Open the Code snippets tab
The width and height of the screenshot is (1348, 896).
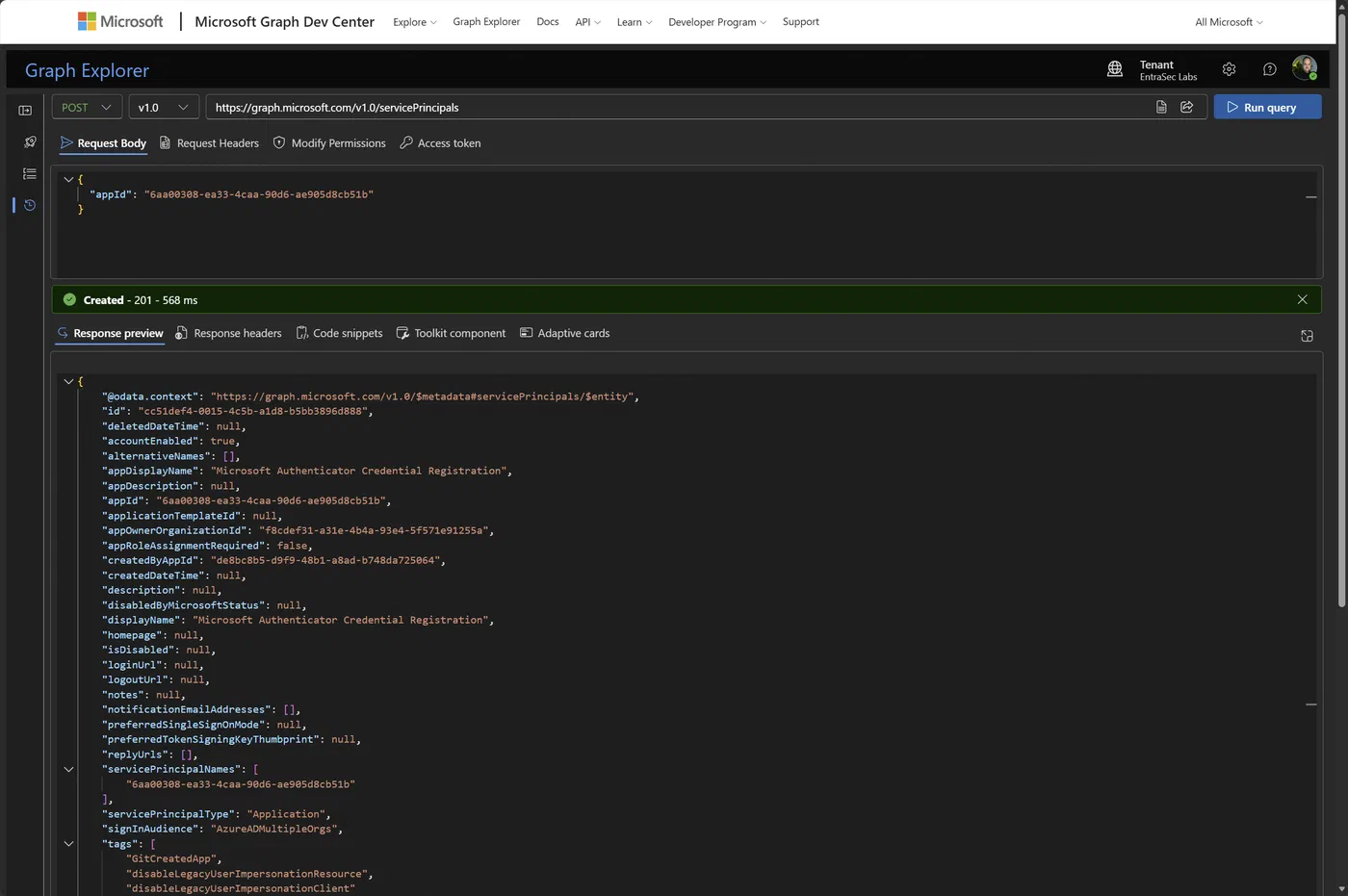click(339, 333)
